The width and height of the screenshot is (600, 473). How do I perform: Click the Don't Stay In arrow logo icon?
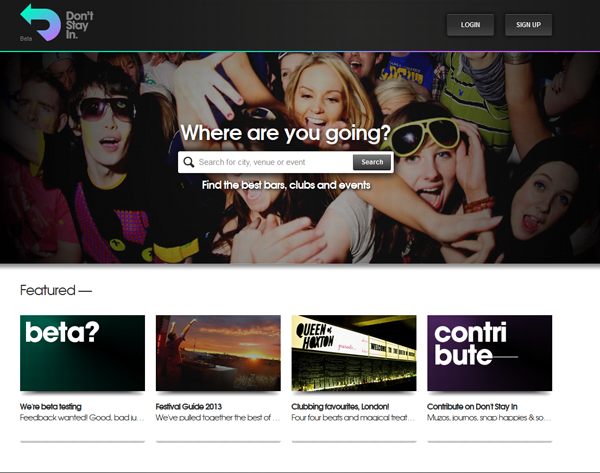click(40, 21)
